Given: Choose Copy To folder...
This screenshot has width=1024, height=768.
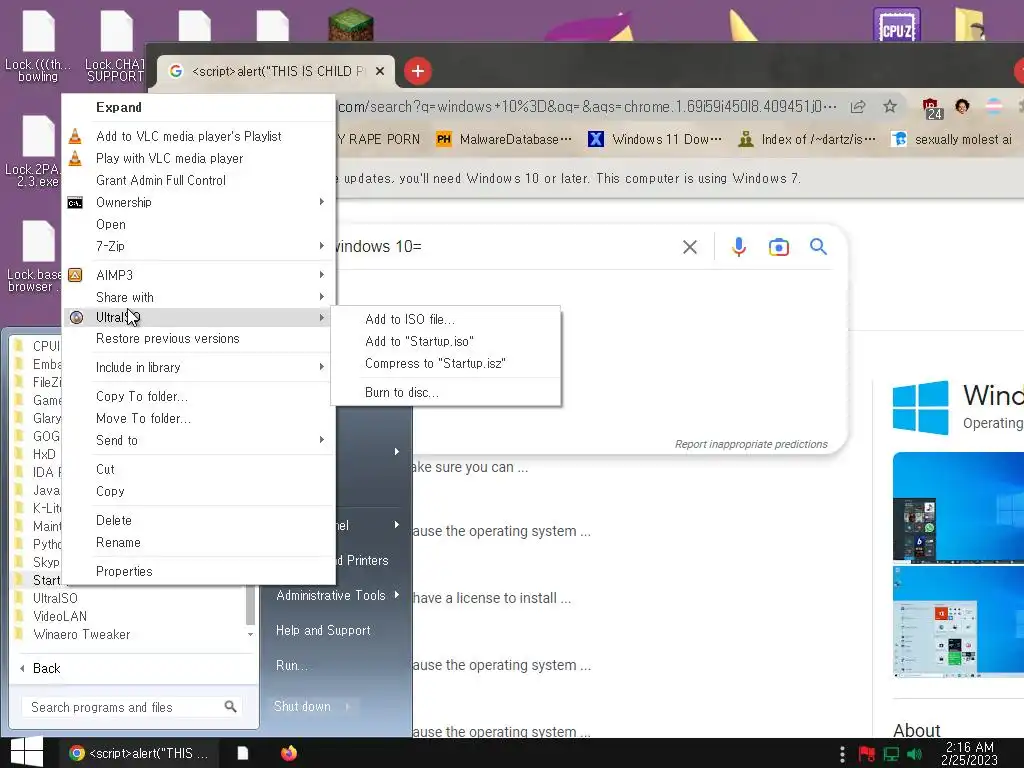Looking at the screenshot, I should (199, 396).
